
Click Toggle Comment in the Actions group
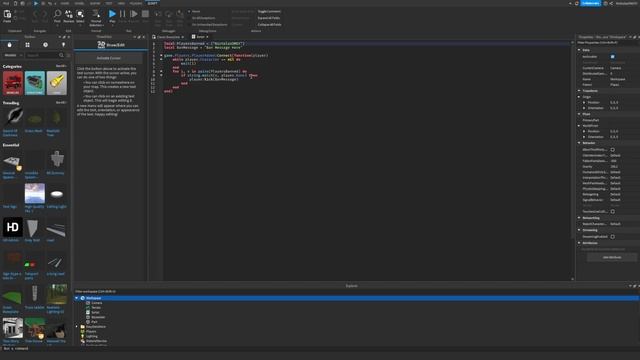[x=269, y=11]
